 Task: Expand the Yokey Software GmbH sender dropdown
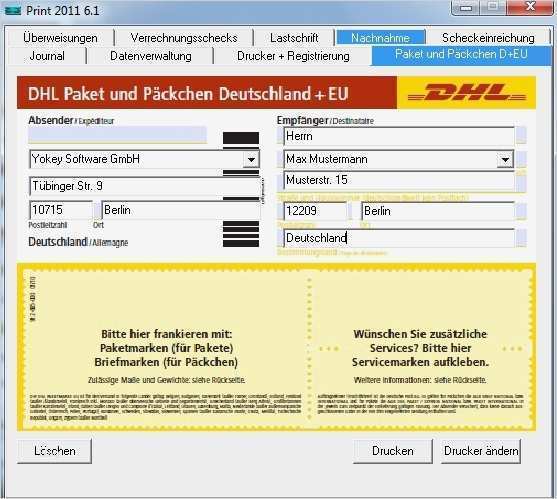tap(251, 159)
